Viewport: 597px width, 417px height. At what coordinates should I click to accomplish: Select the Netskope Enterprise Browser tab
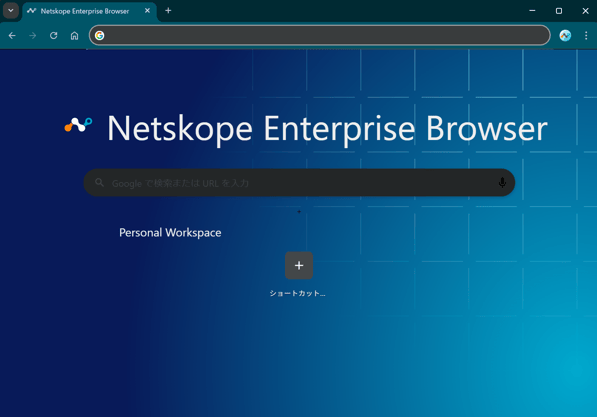tap(89, 11)
